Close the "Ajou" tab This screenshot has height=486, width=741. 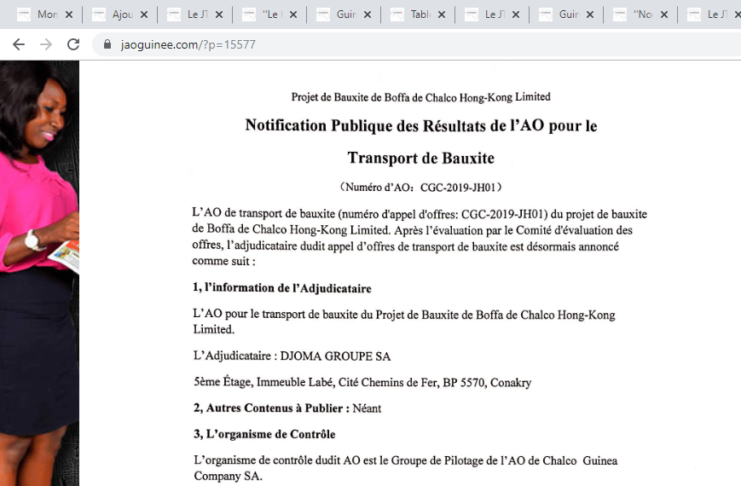point(144,15)
